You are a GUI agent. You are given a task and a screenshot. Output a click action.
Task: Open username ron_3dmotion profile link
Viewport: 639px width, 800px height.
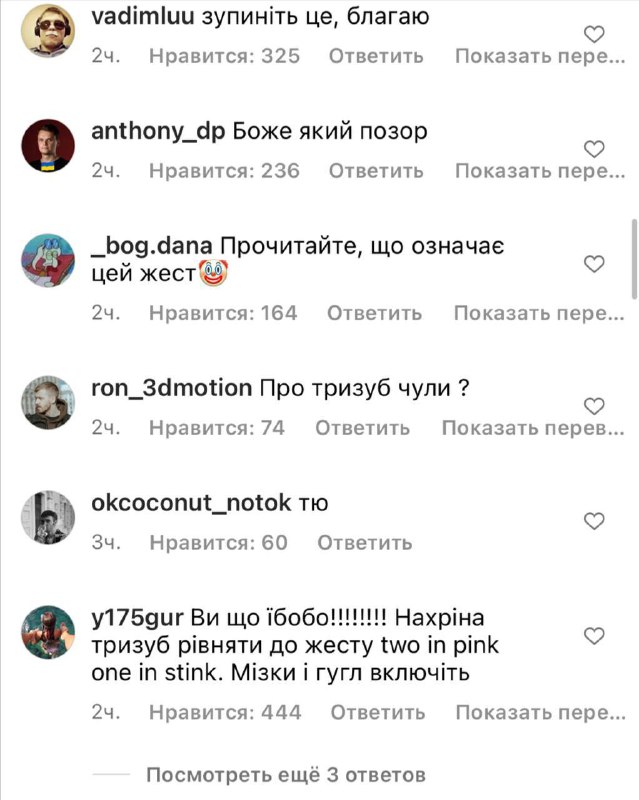171,388
